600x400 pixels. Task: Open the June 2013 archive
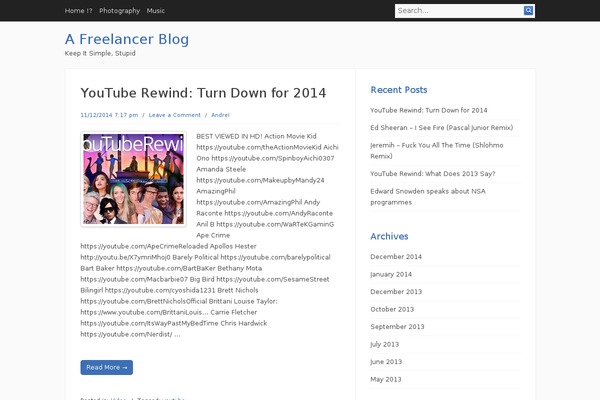pos(386,362)
